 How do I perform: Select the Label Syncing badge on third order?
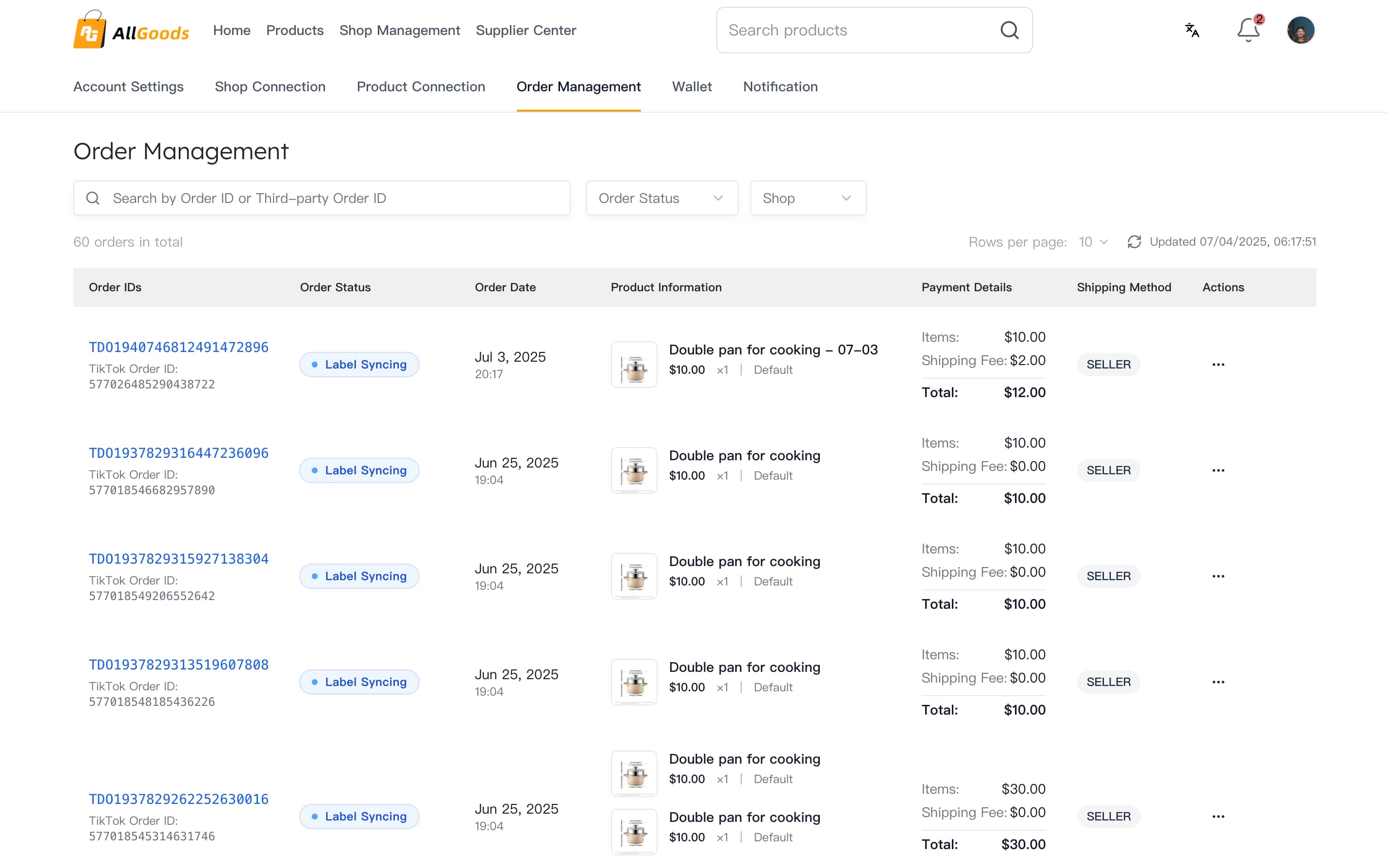[358, 576]
